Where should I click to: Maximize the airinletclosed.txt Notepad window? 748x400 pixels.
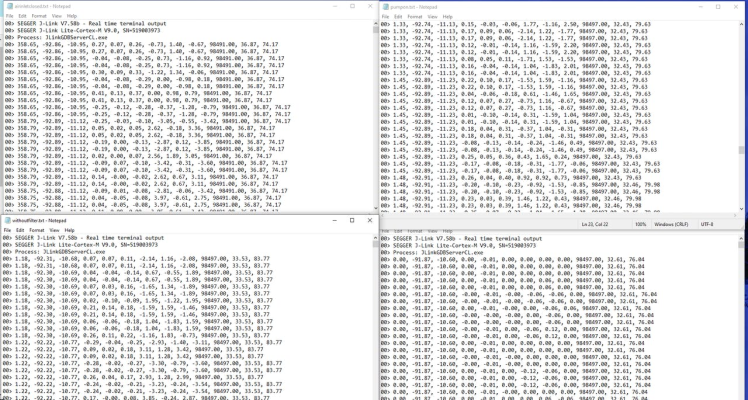tap(353, 6)
